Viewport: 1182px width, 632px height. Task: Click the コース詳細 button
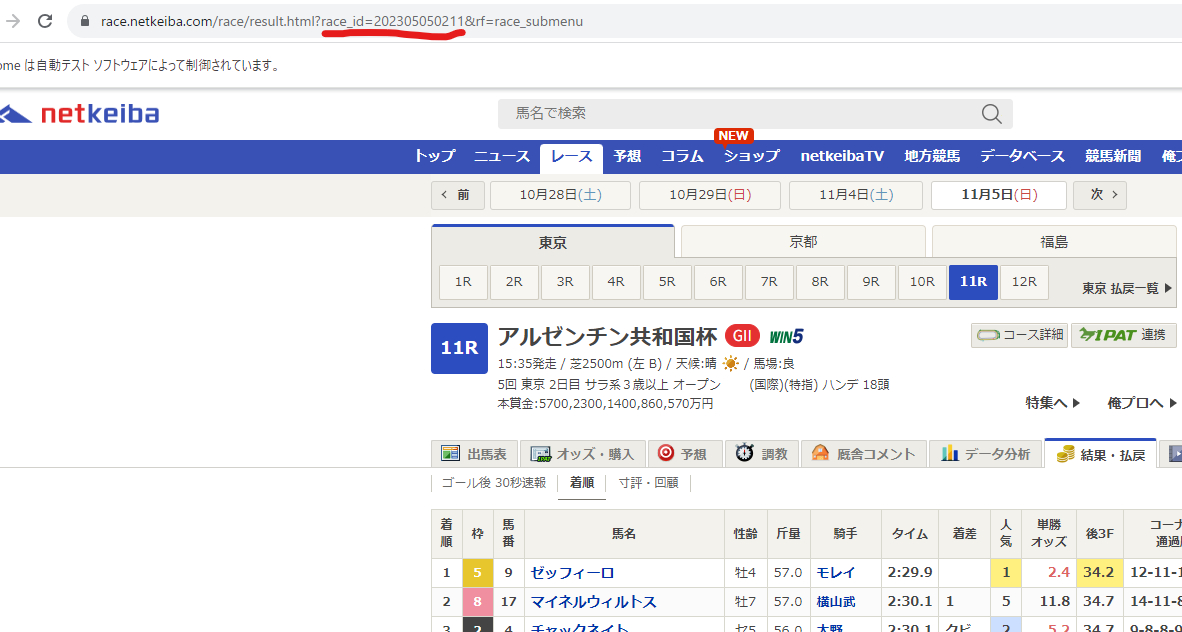pyautogui.click(x=1019, y=336)
